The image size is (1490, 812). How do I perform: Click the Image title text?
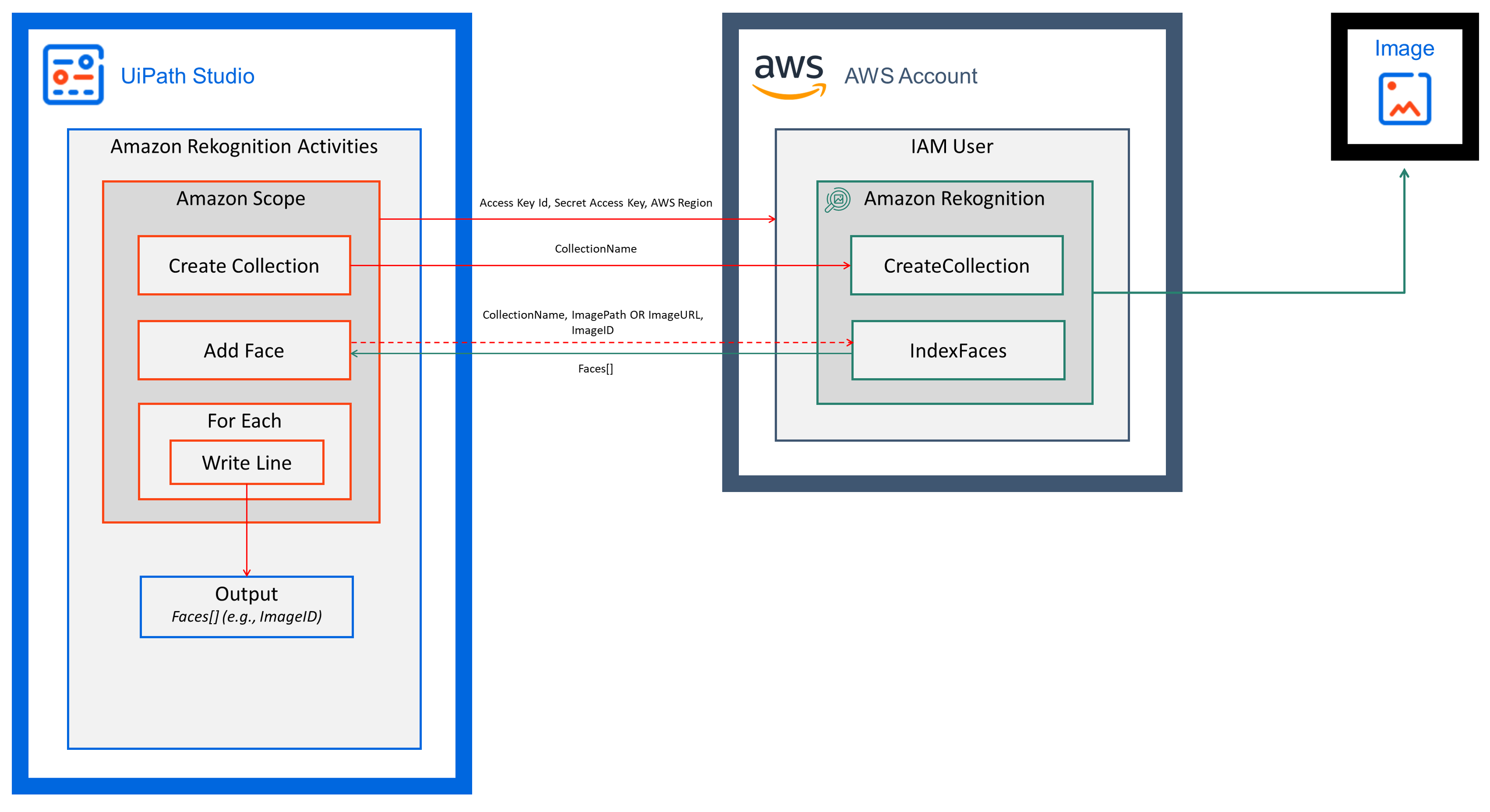coord(1404,48)
